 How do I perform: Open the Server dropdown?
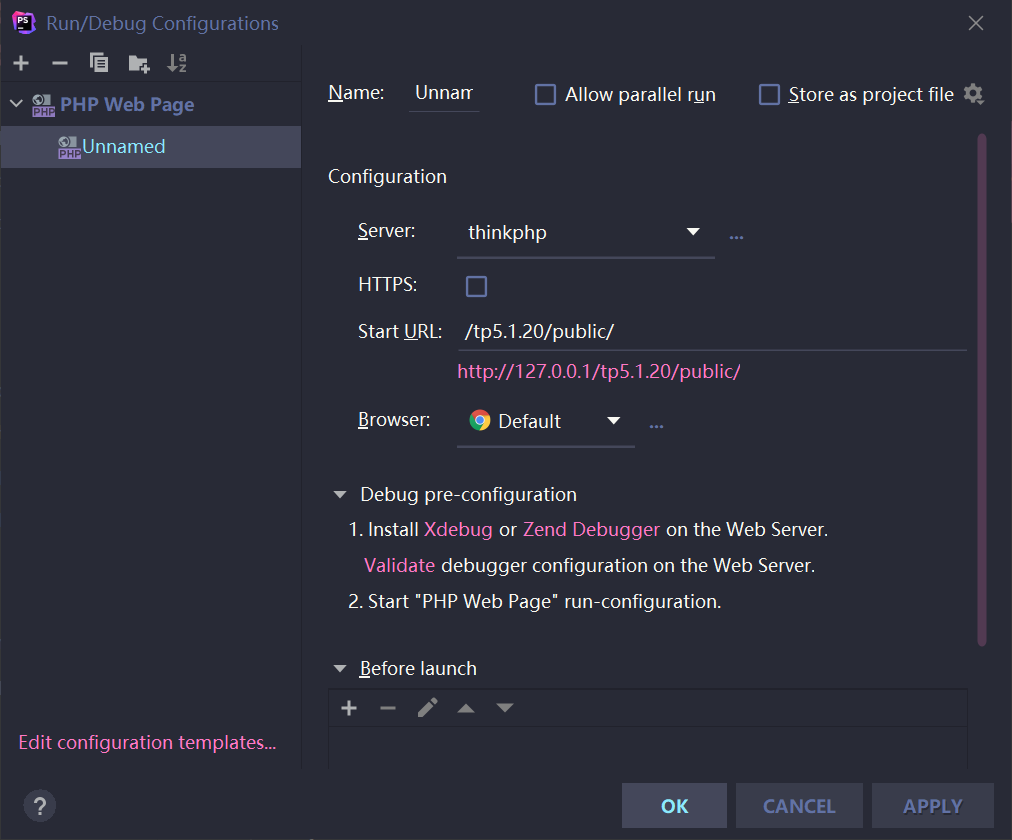point(693,231)
